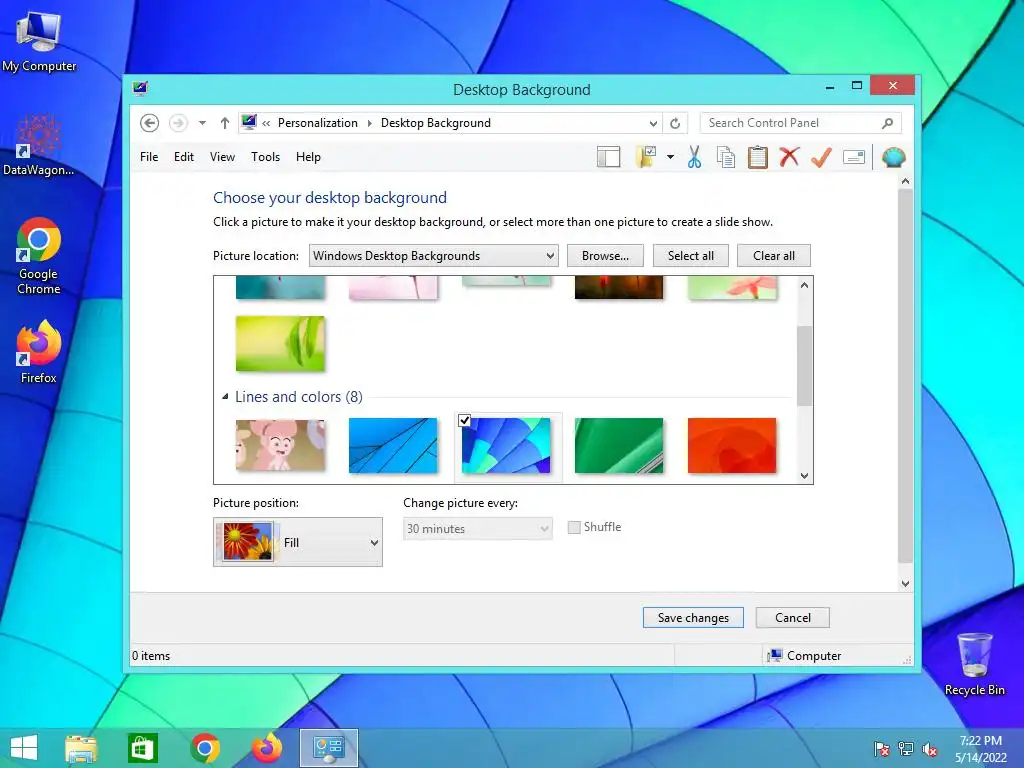Image resolution: width=1024 pixels, height=768 pixels.
Task: Click the Forward navigation arrow
Action: point(178,123)
